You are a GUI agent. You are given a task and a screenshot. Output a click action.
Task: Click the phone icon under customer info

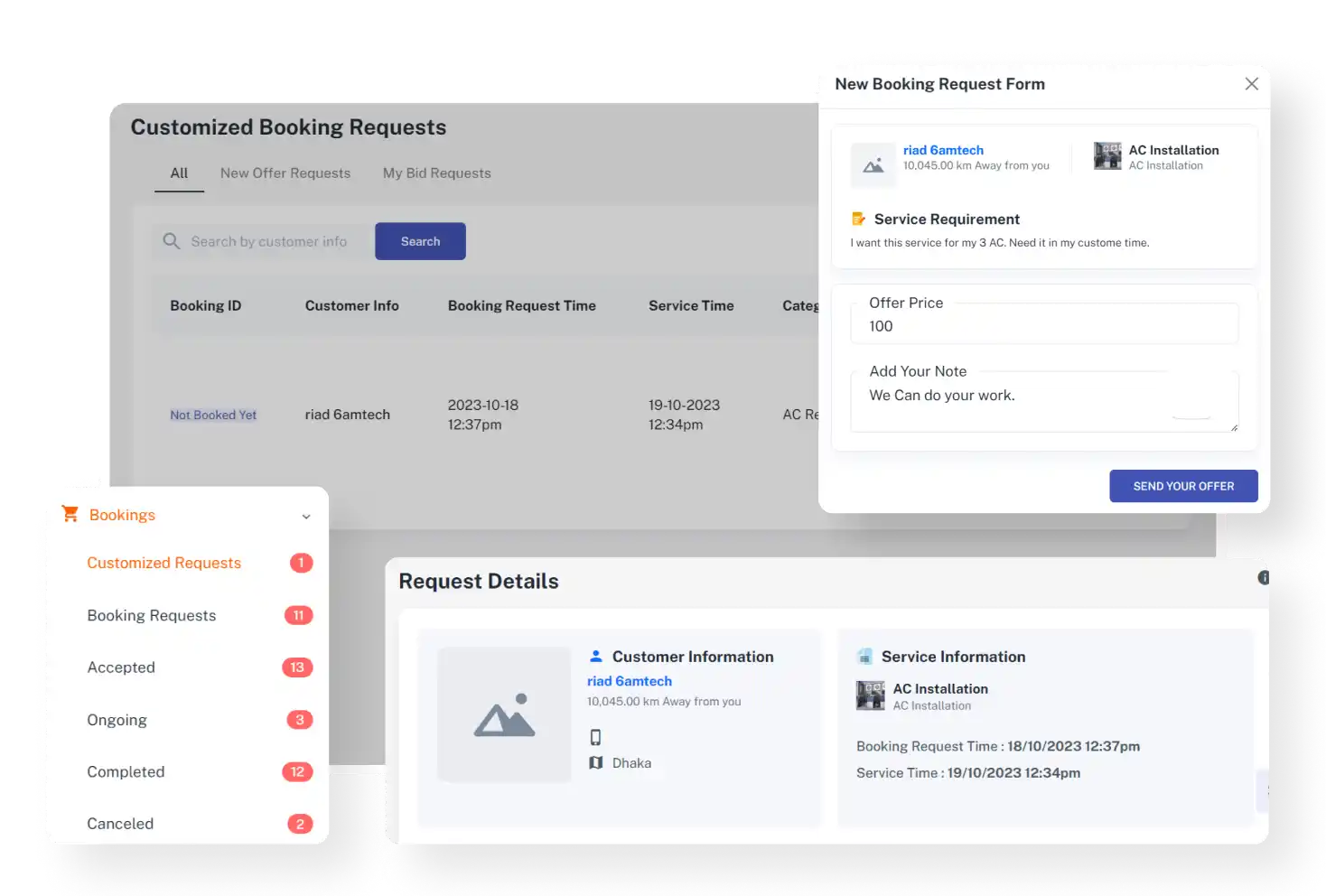coord(595,737)
